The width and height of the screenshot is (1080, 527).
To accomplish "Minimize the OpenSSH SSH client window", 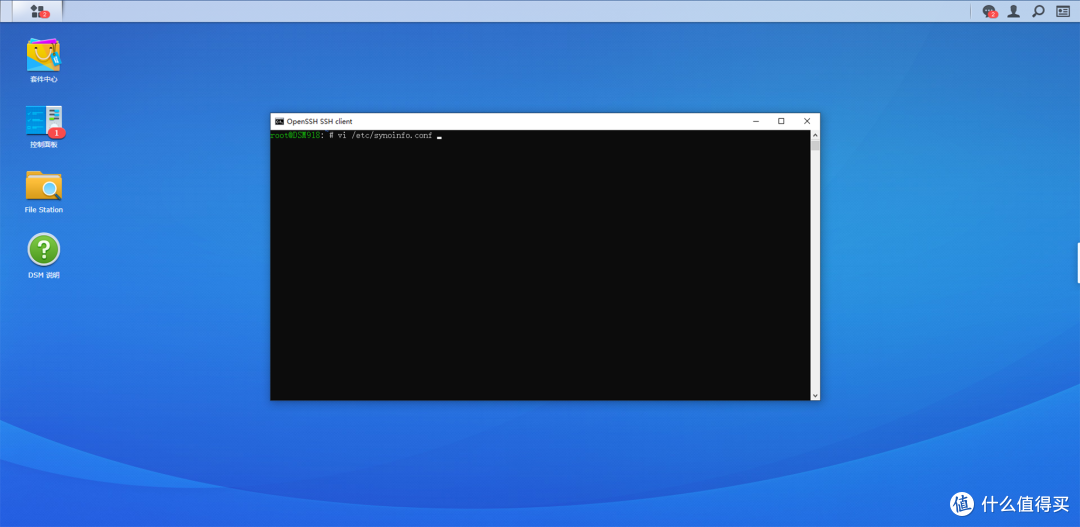I will (x=756, y=121).
